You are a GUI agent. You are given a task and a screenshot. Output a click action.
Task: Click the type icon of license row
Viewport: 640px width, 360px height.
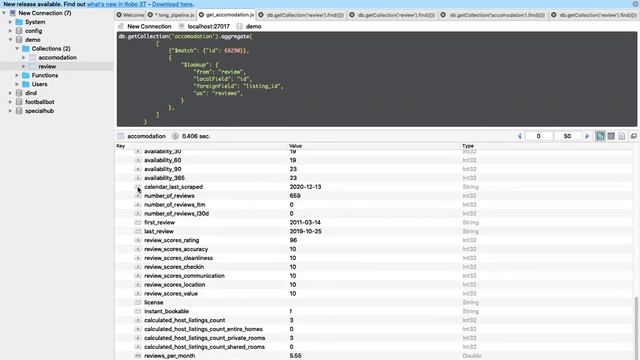pos(138,302)
